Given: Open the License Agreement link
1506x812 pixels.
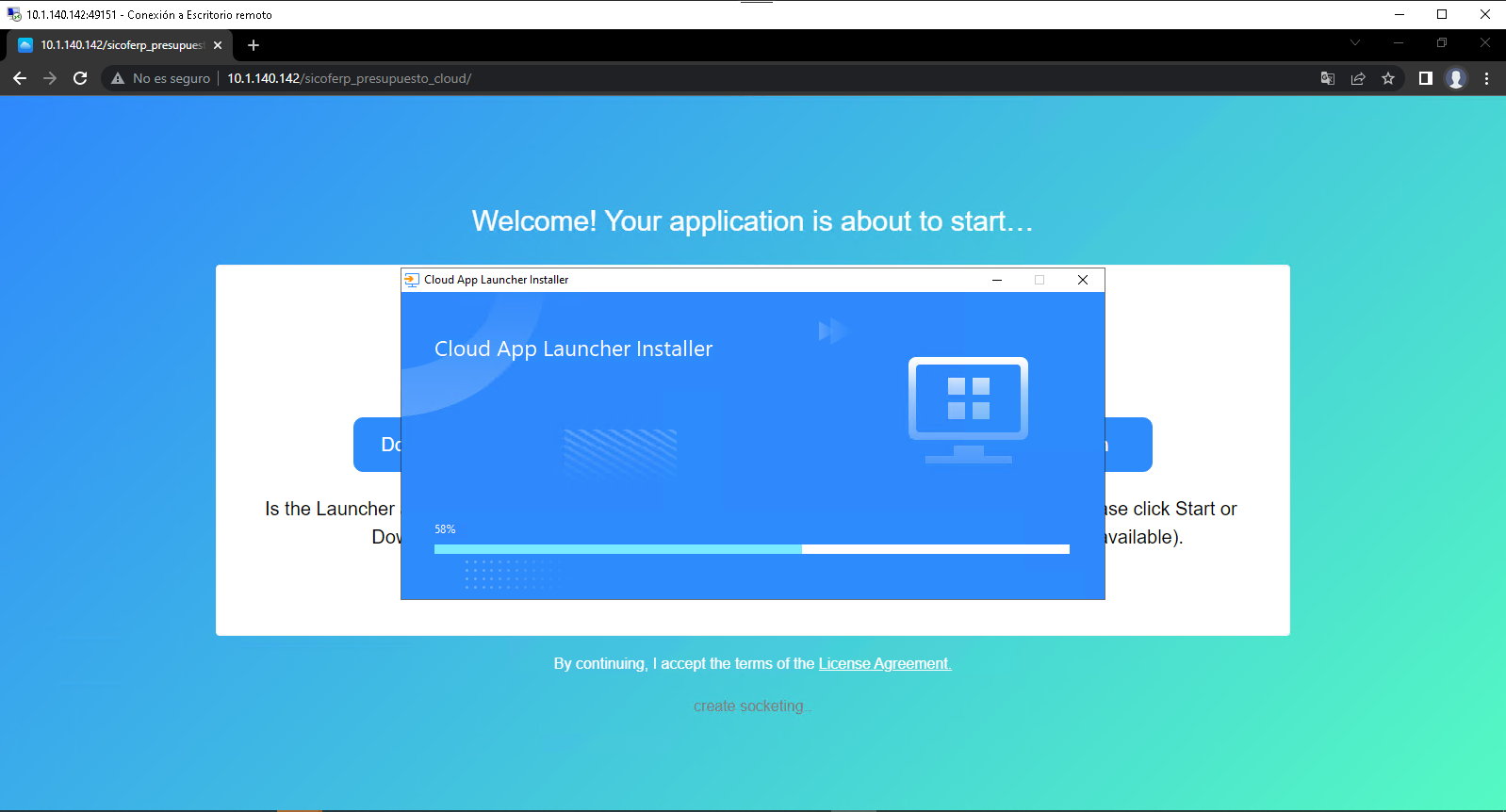Looking at the screenshot, I should [884, 663].
